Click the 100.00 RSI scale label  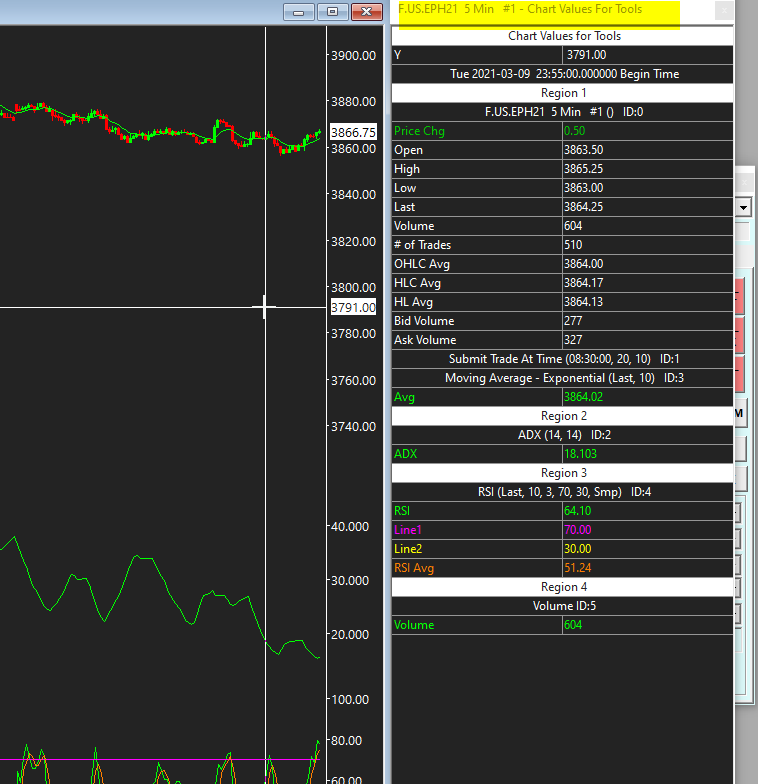point(350,700)
